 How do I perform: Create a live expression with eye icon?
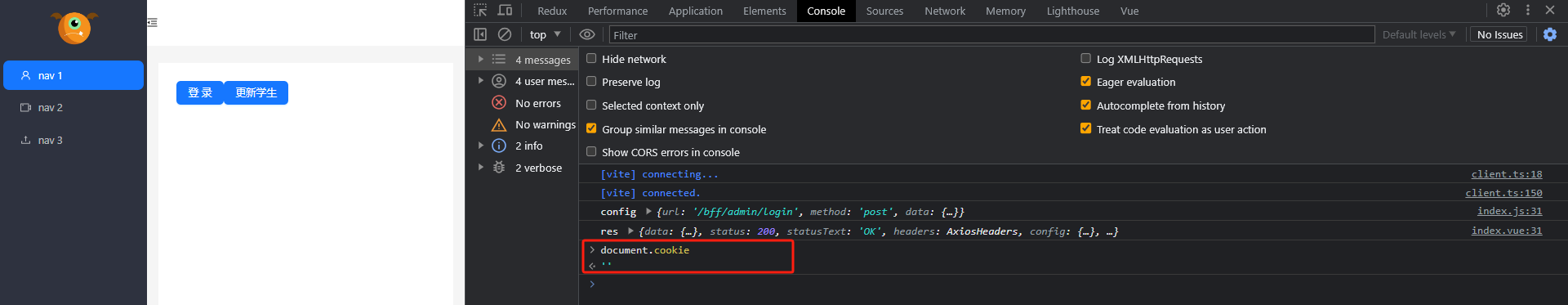click(x=586, y=34)
